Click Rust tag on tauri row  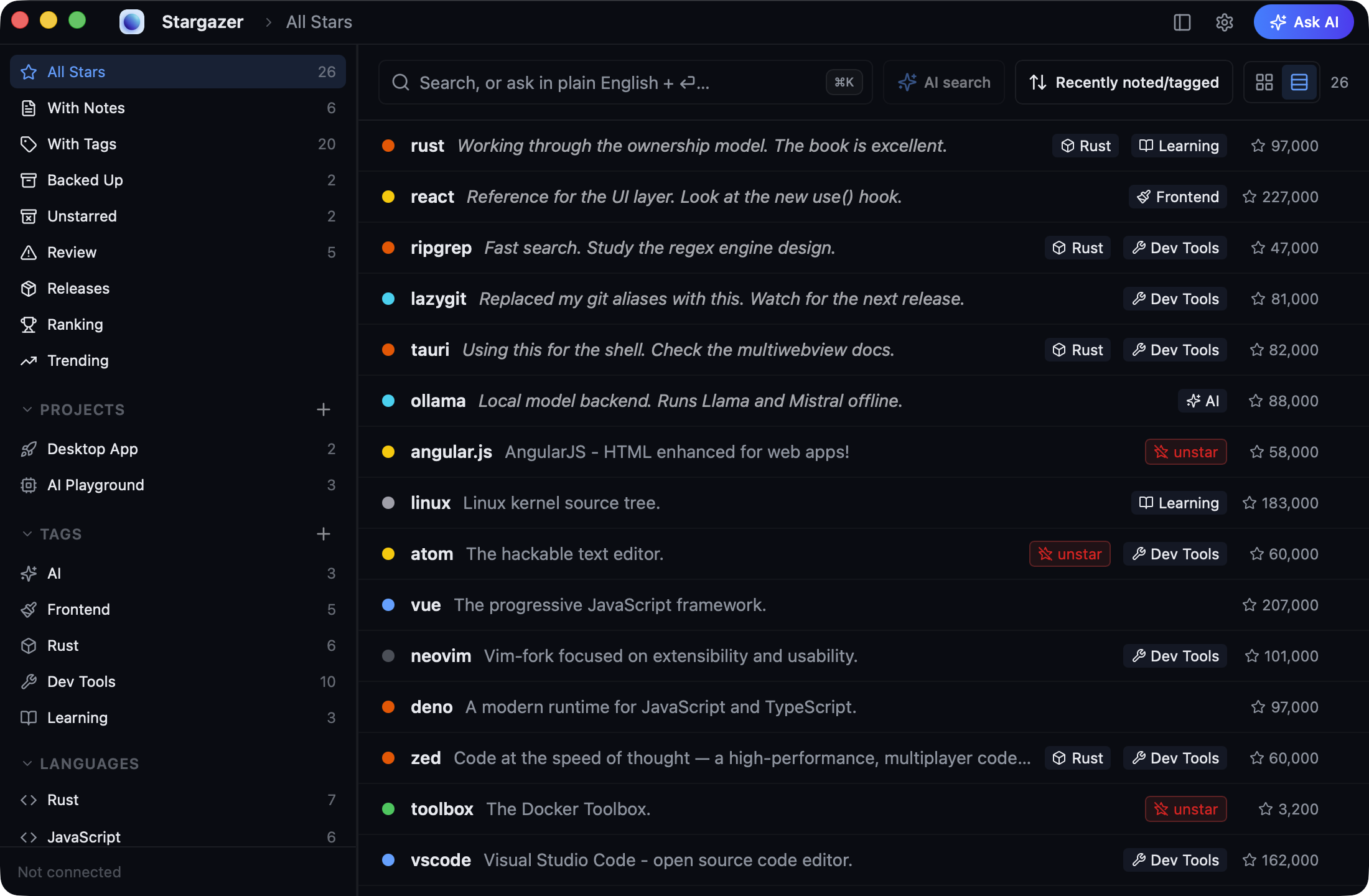click(1078, 350)
